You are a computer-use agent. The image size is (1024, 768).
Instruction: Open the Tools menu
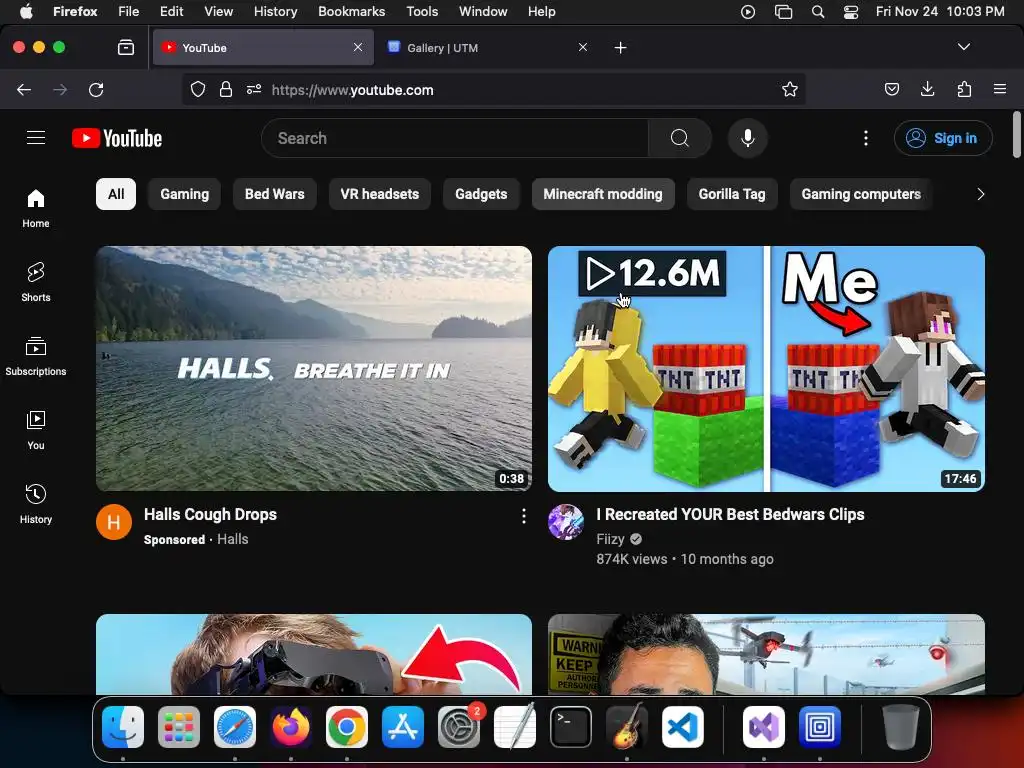(x=422, y=11)
